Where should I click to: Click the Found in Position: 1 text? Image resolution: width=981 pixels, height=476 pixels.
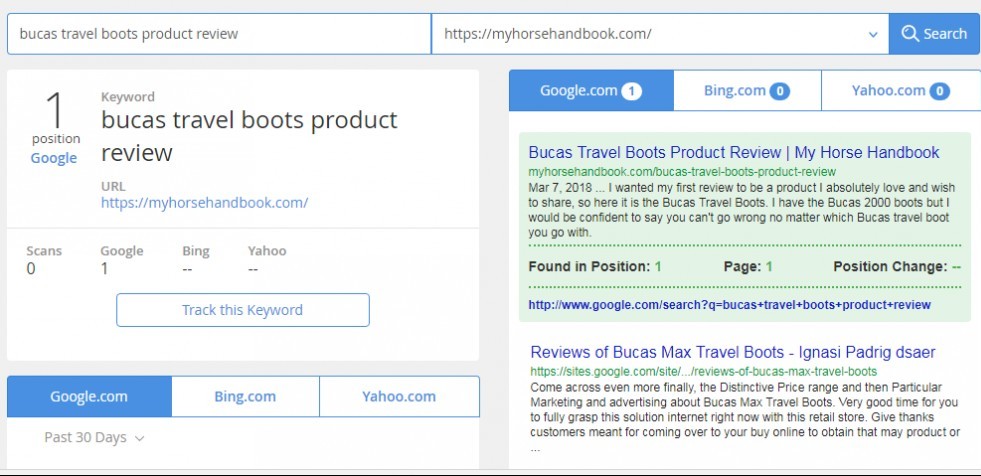coord(595,266)
